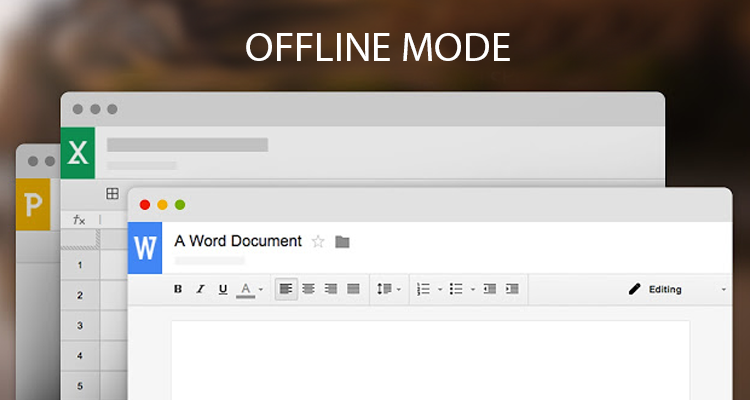Image resolution: width=750 pixels, height=400 pixels.
Task: Open the bulleted list dropdown arrow
Action: coord(473,289)
